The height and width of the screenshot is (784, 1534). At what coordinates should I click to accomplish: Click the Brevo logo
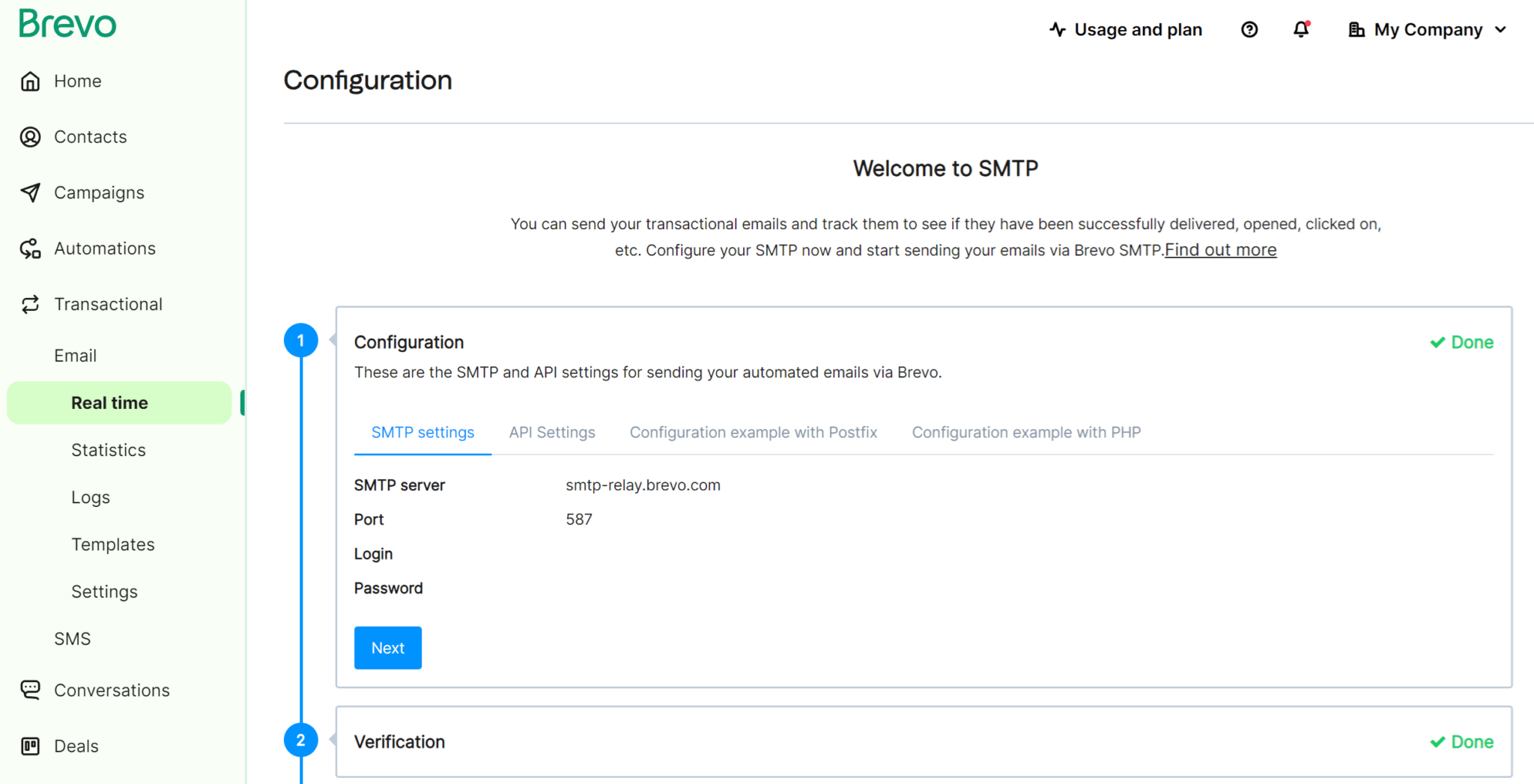point(67,23)
